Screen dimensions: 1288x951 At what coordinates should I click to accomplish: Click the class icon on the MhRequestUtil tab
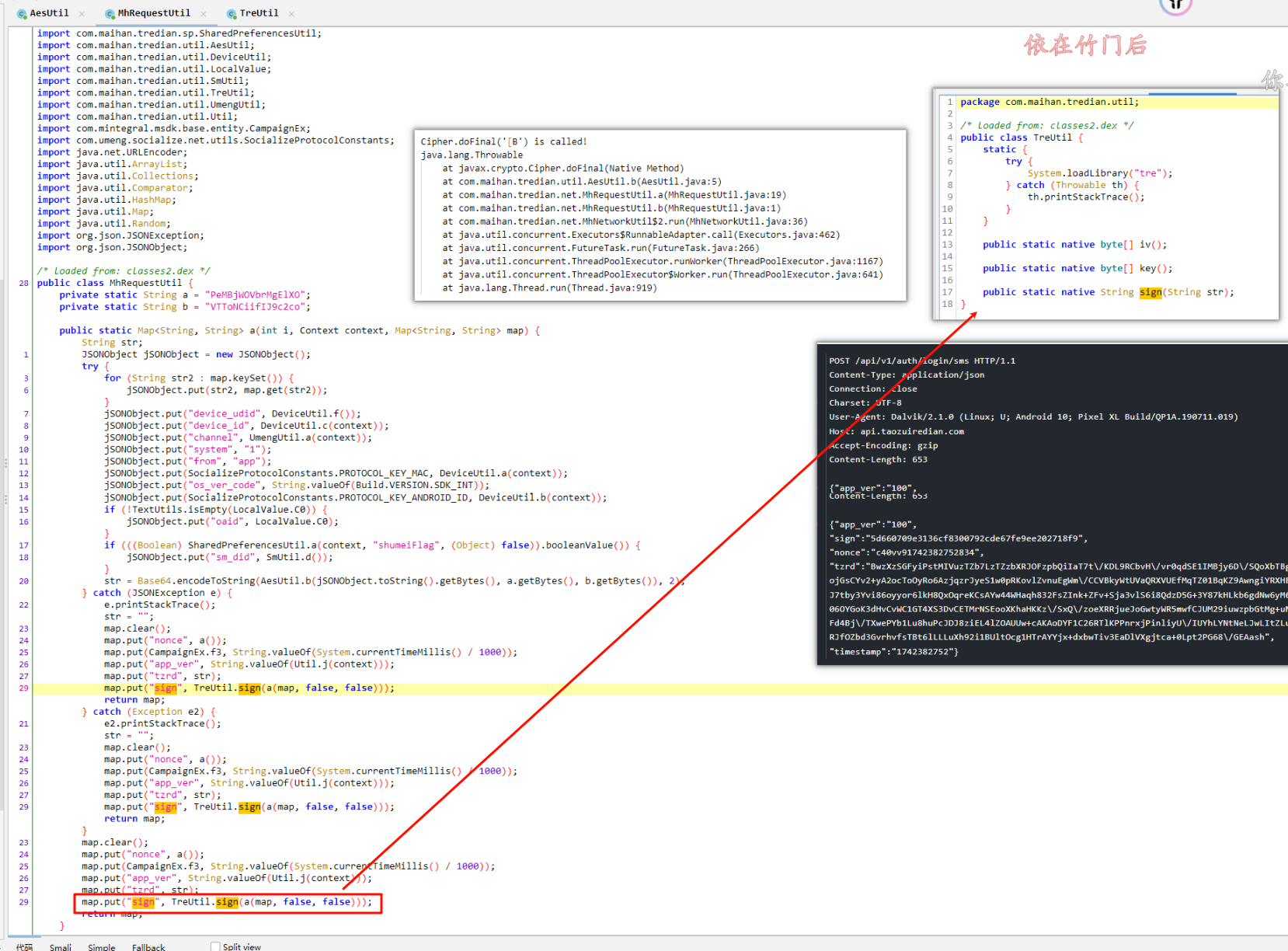pyautogui.click(x=110, y=14)
